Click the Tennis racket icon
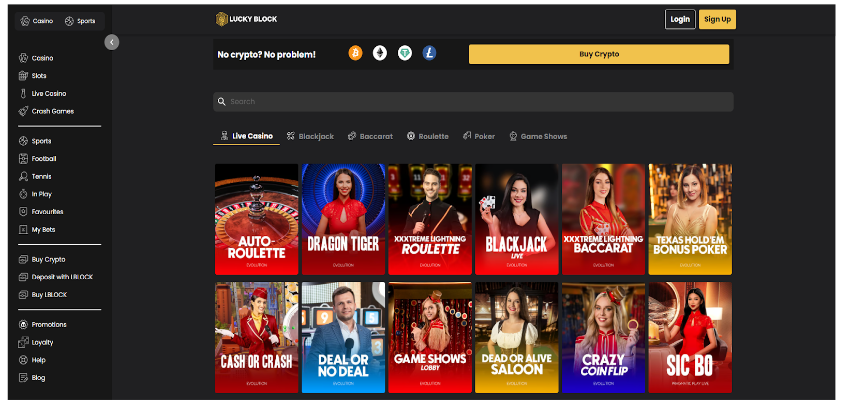 click(x=23, y=176)
